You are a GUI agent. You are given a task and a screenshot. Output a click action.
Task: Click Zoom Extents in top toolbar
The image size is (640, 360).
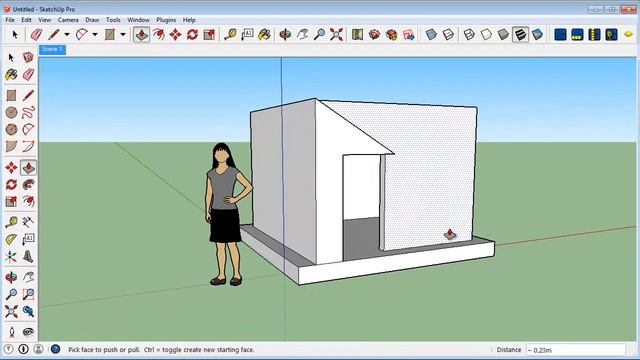coord(336,35)
